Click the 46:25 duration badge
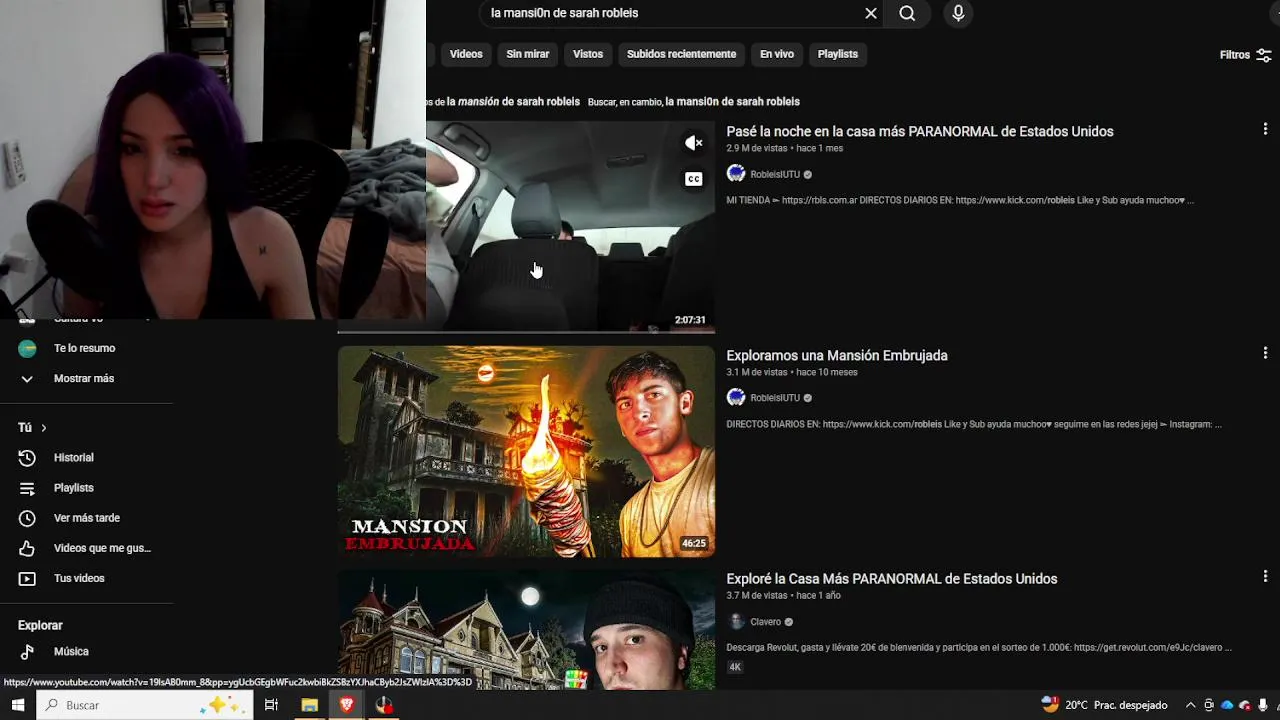This screenshot has height=720, width=1280. 694,543
